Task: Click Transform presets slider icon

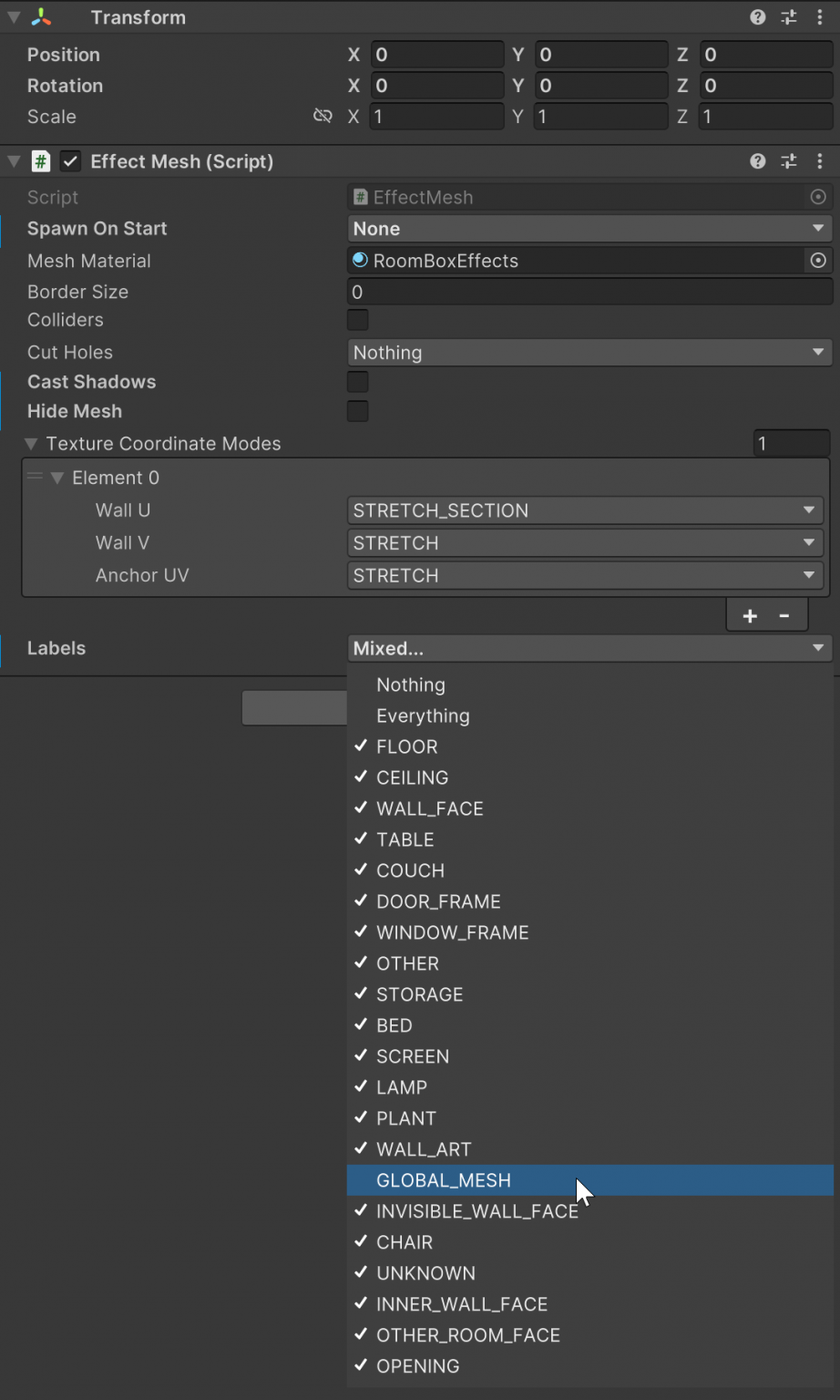Action: (x=789, y=17)
